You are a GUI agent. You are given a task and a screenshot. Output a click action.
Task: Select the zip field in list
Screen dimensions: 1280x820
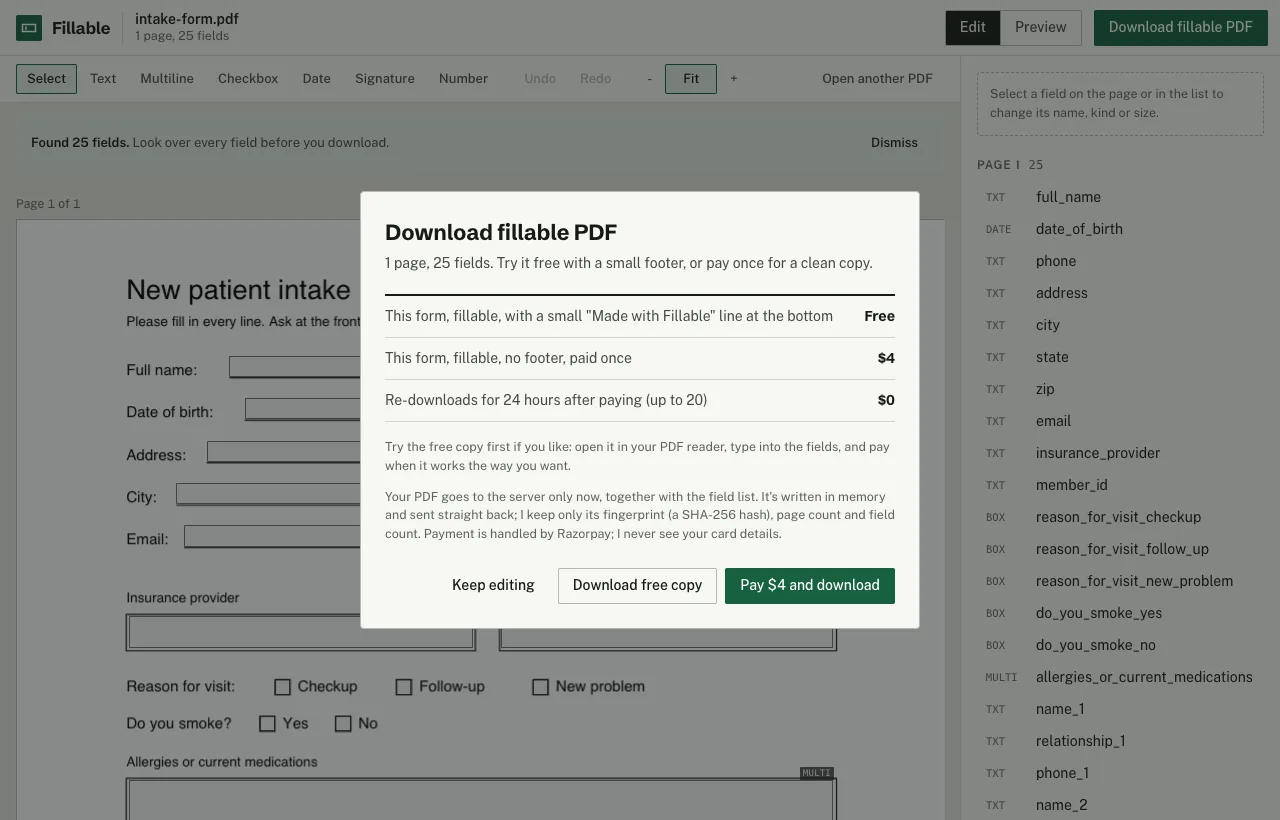[1120, 389]
